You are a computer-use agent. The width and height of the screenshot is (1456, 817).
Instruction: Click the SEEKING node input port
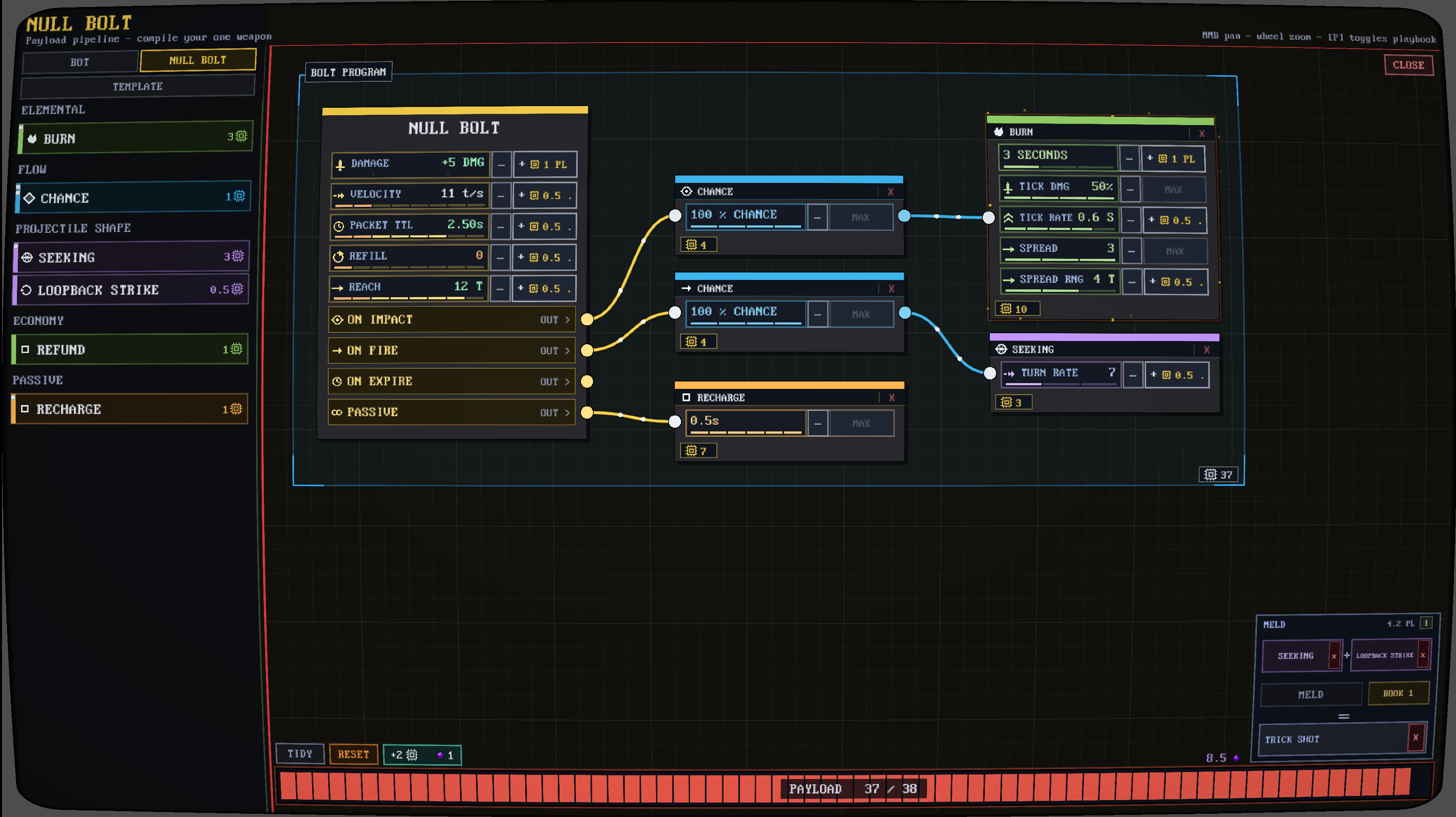click(x=990, y=373)
